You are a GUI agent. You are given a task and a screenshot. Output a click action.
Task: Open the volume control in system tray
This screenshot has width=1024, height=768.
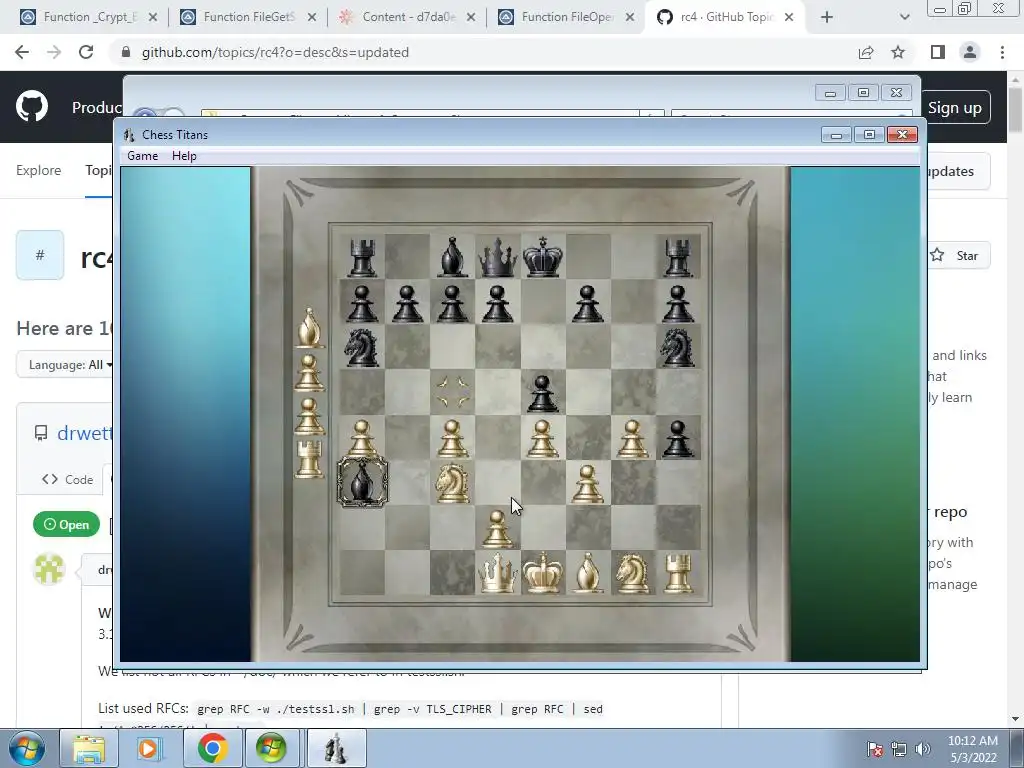(923, 749)
